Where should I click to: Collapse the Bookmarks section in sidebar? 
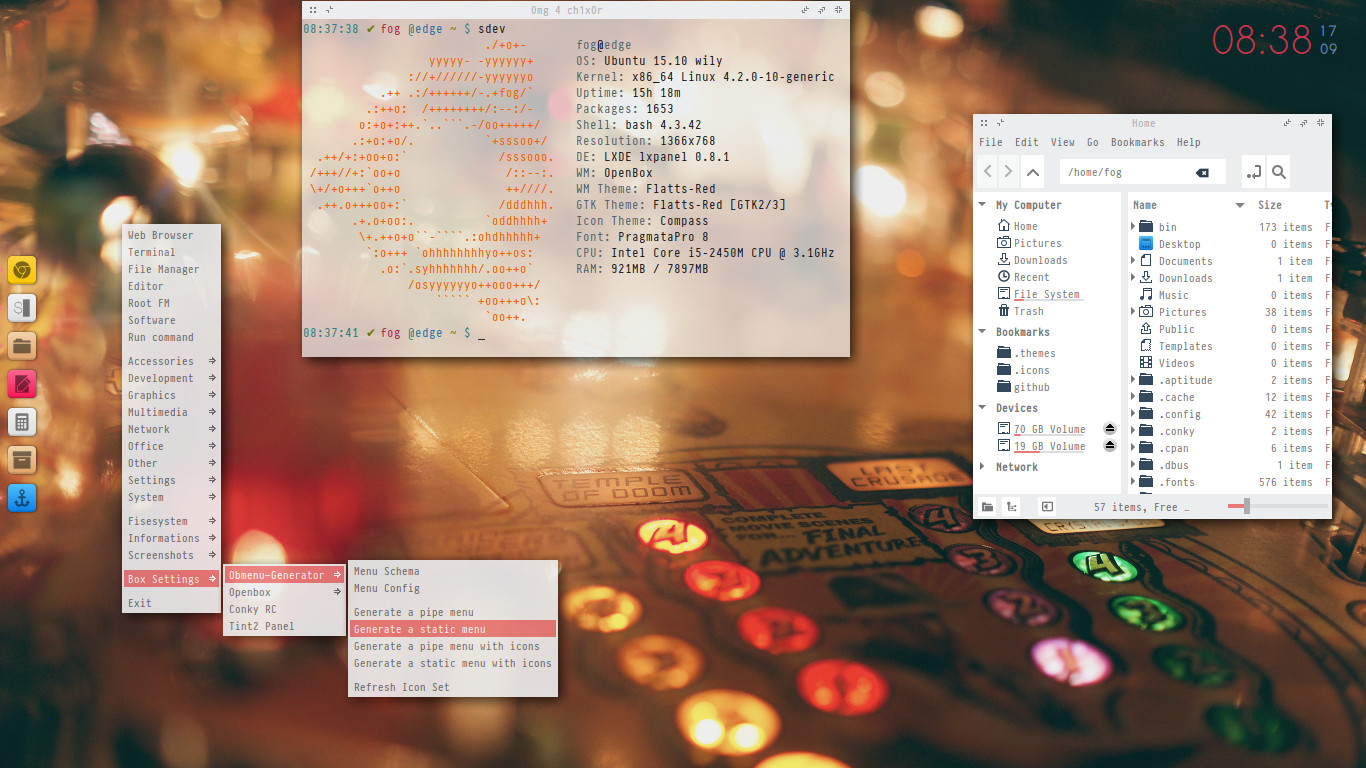[x=983, y=332]
